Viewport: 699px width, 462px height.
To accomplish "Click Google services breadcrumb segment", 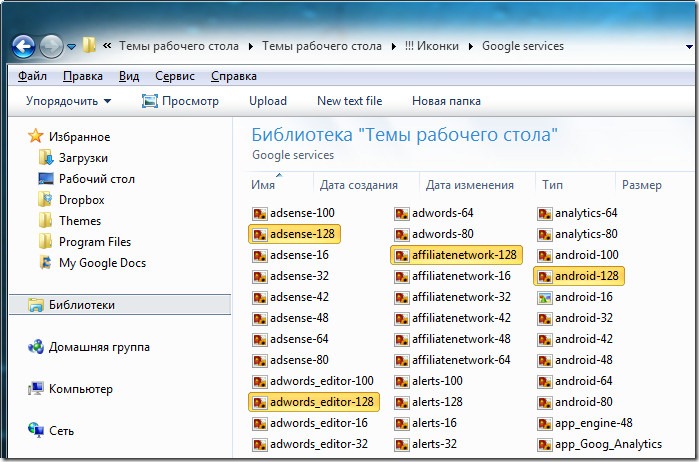I will (523, 46).
